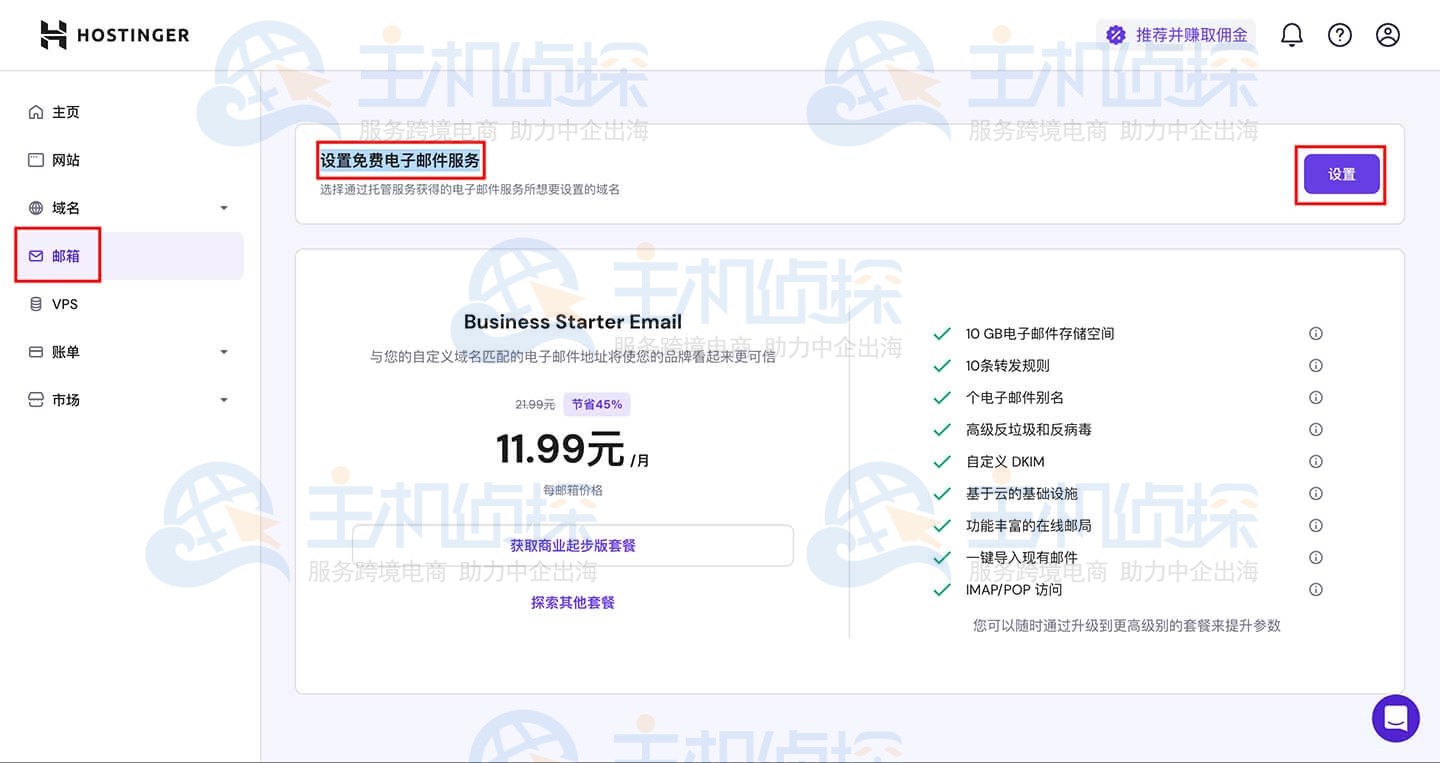
Task: Click info icon beside 10 GB电子邮件存储空间
Action: click(x=1316, y=334)
